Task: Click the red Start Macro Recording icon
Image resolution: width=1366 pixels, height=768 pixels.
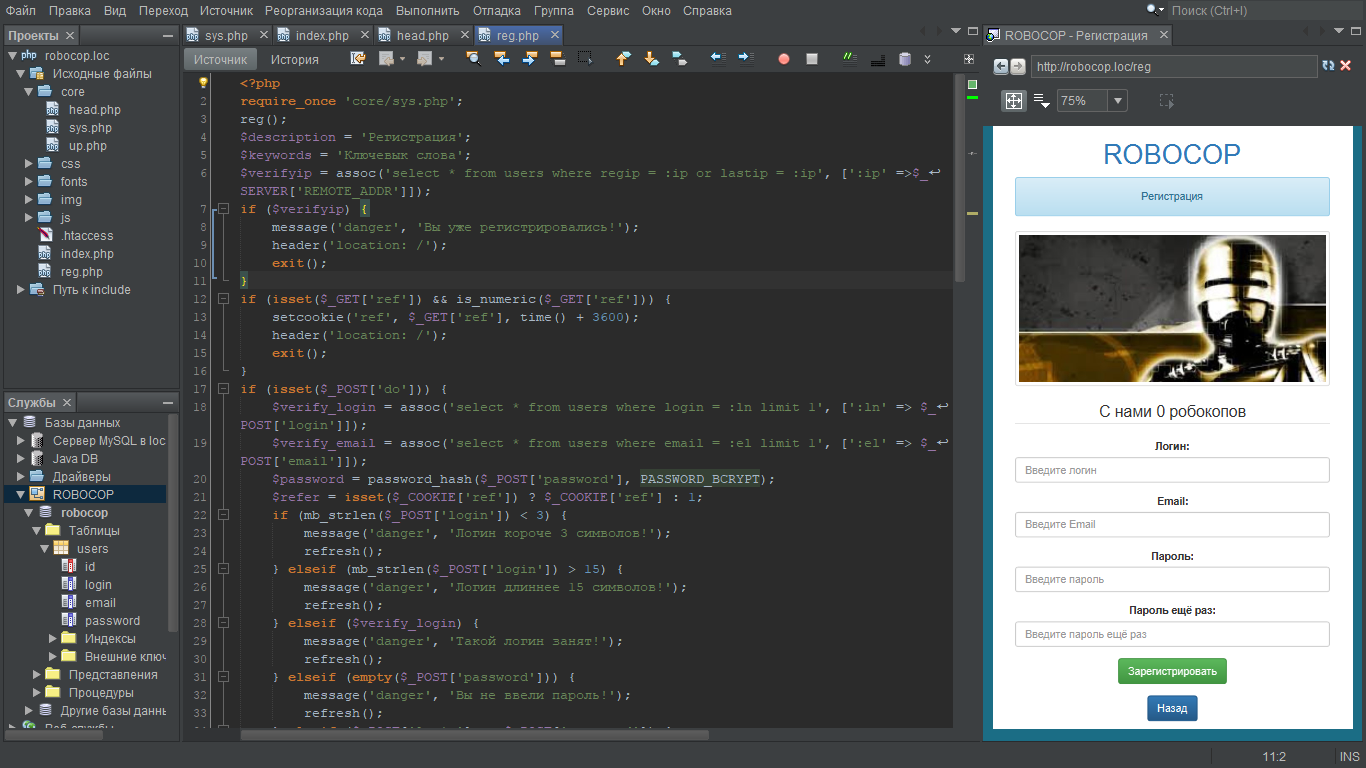Action: pyautogui.click(x=784, y=59)
